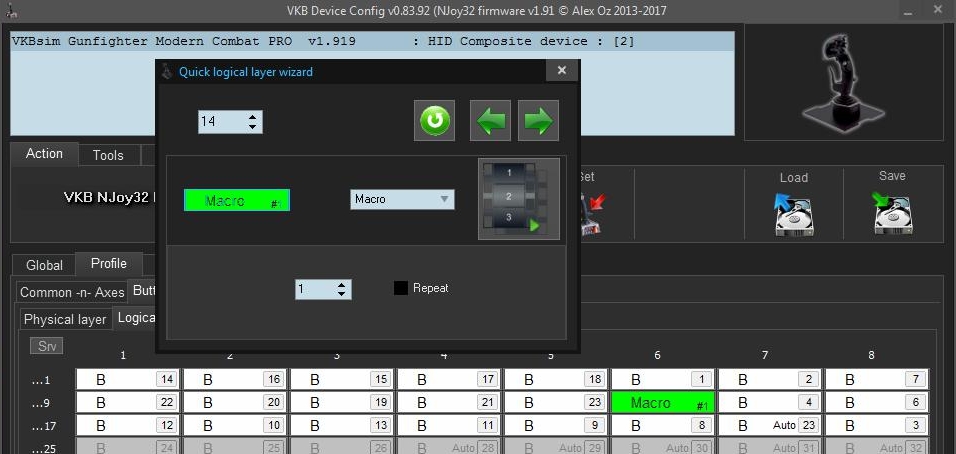Go to next button with right arrow
The height and width of the screenshot is (454, 956).
[538, 121]
